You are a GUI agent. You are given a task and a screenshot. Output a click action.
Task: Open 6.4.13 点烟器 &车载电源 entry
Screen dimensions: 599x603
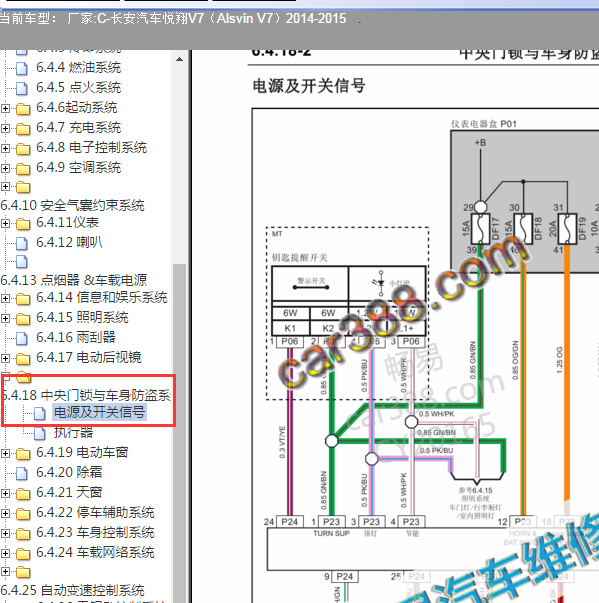click(x=74, y=280)
